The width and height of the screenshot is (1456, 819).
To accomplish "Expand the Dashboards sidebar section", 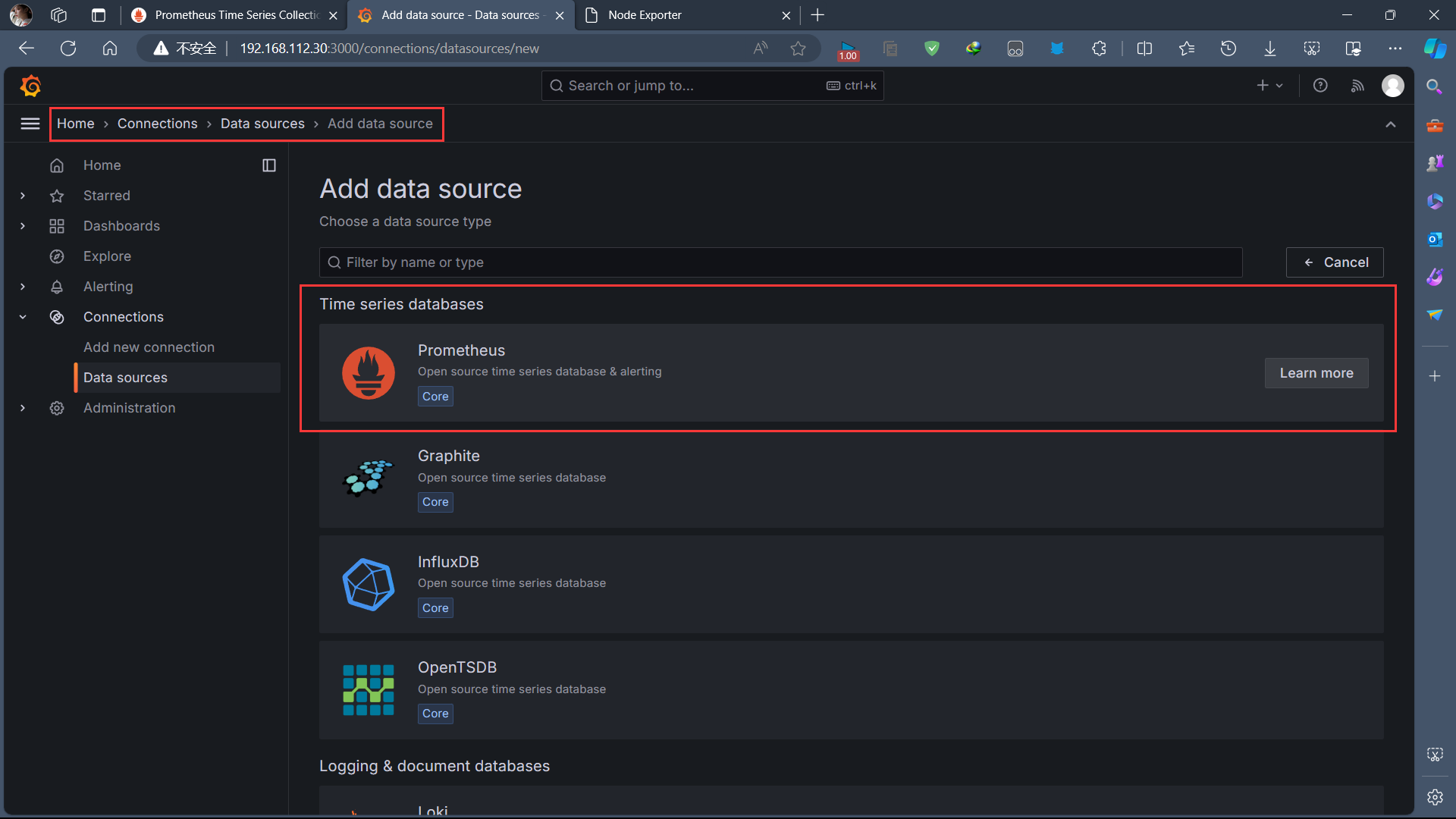I will point(22,226).
